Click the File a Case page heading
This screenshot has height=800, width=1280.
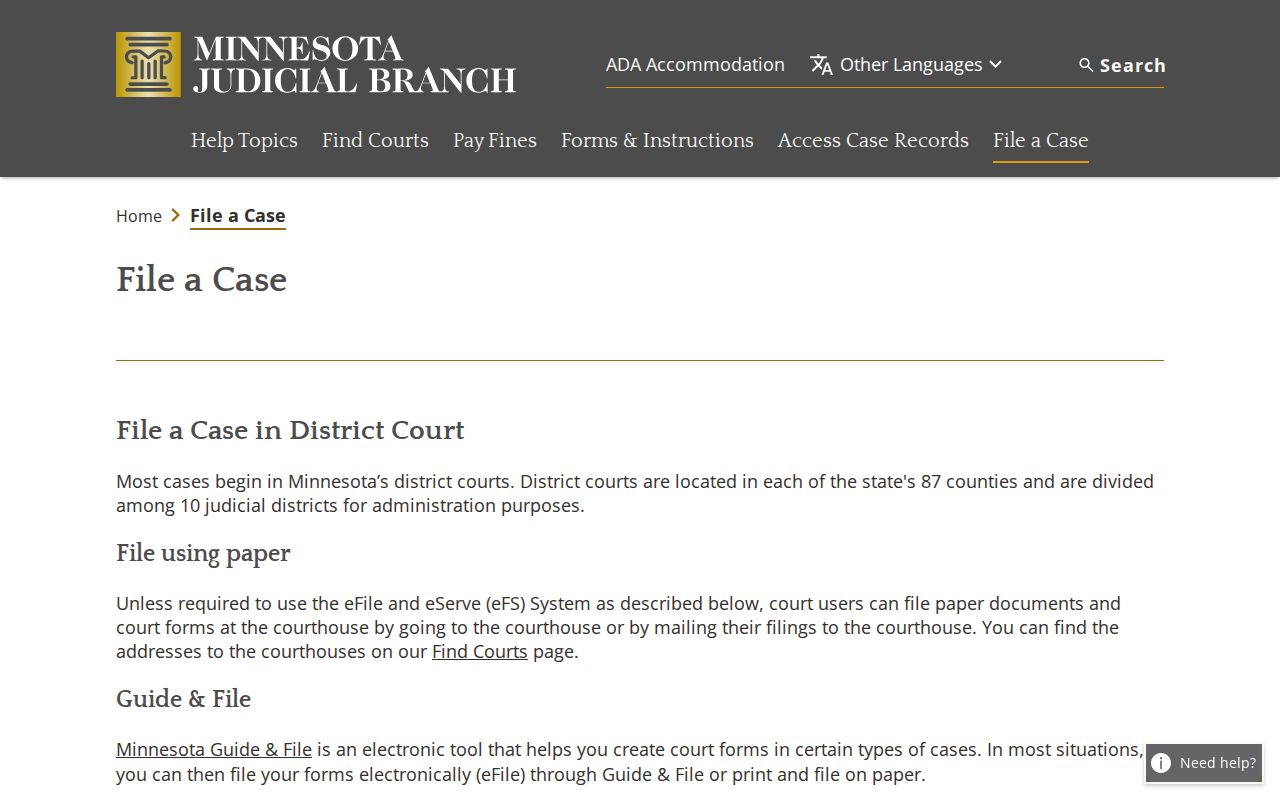click(201, 279)
